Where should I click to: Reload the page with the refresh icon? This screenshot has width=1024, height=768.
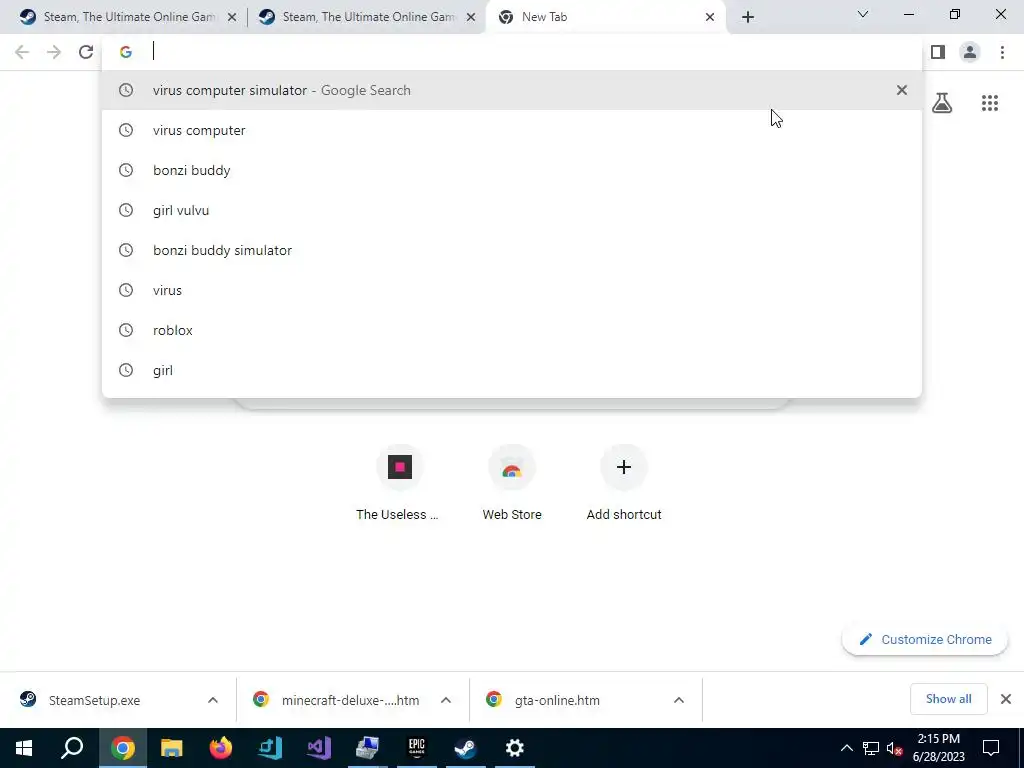pyautogui.click(x=86, y=52)
